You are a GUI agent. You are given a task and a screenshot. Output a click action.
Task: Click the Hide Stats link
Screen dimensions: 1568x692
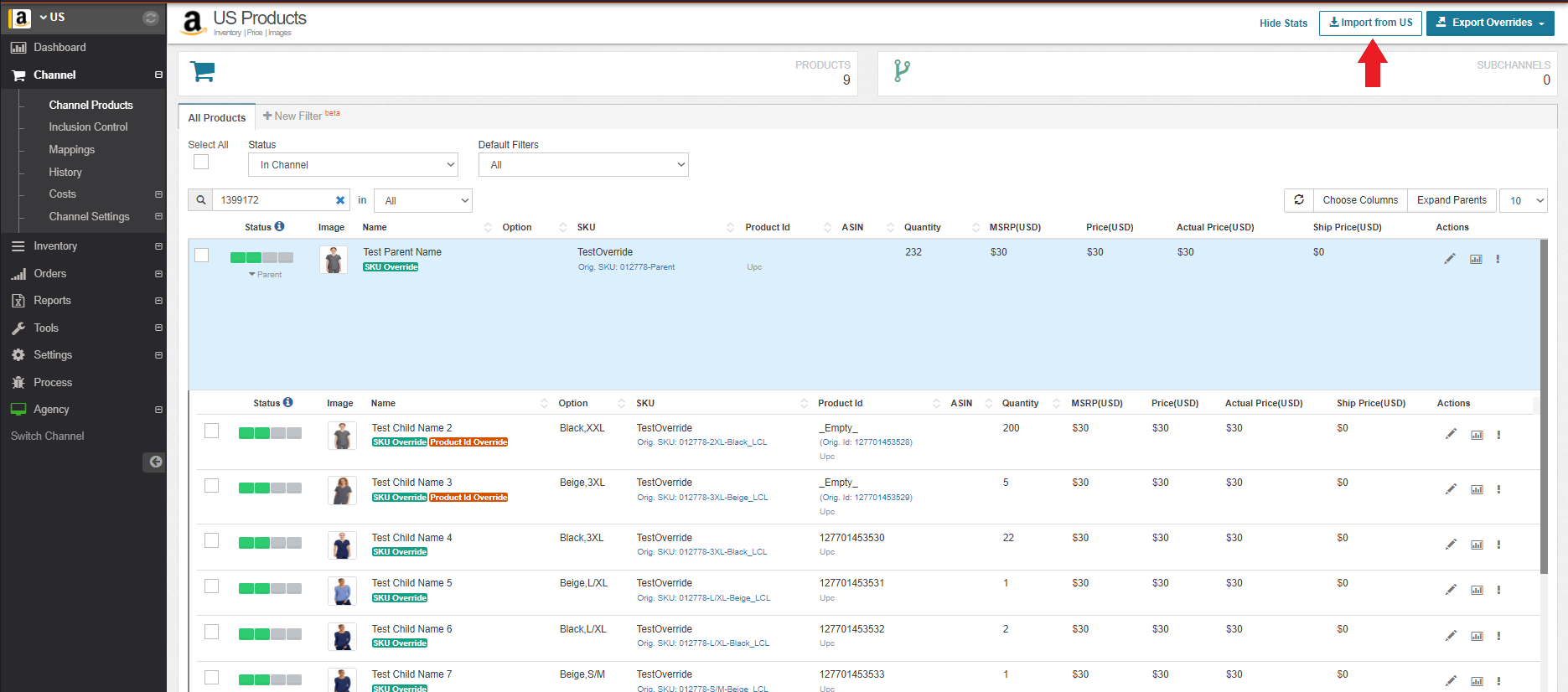point(1283,23)
